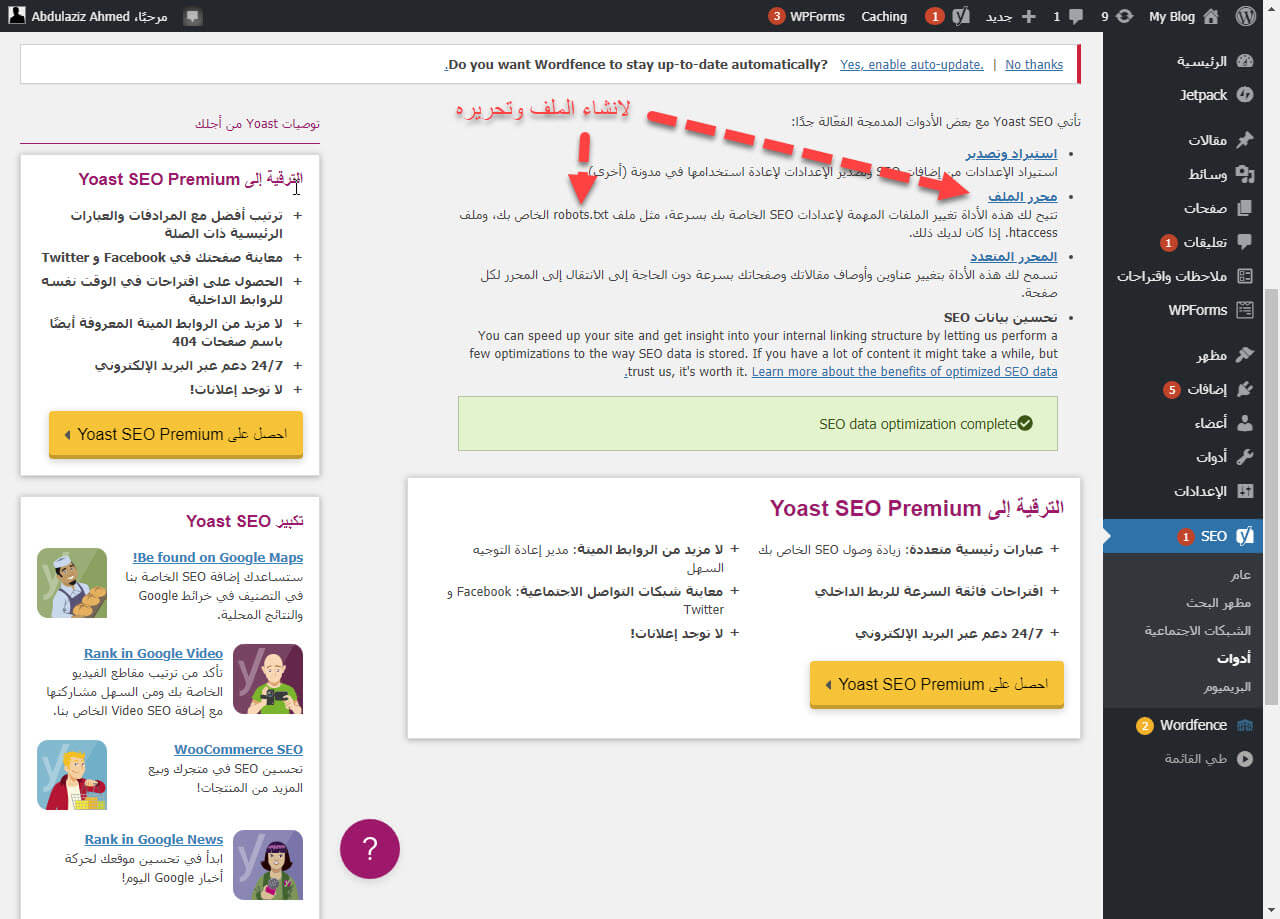Screen dimensions: 1280x919
Task: Open the المحرر المتعدد (Bulk editor) link
Action: pyautogui.click(x=1014, y=257)
